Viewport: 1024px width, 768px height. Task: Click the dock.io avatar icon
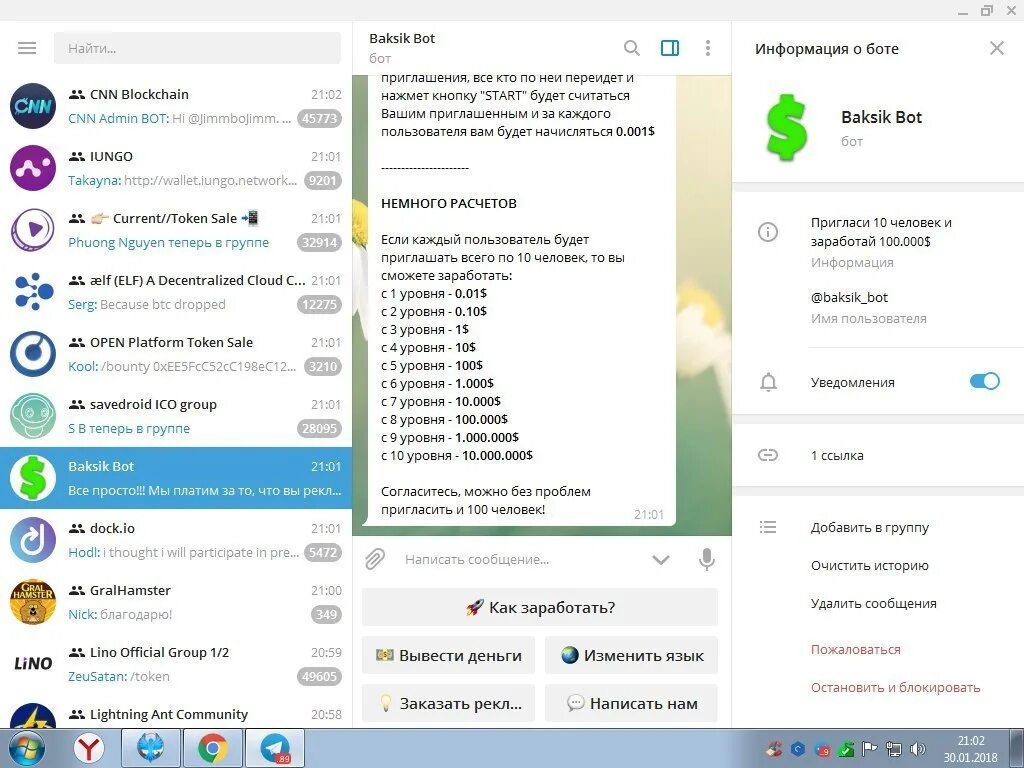tap(33, 540)
